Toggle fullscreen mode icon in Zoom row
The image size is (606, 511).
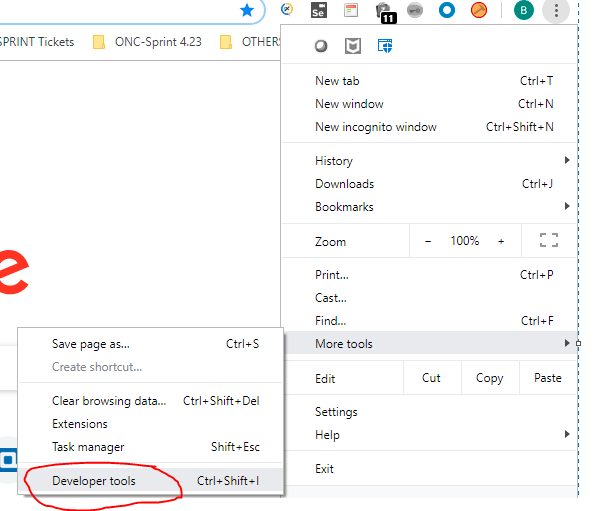pyautogui.click(x=549, y=240)
